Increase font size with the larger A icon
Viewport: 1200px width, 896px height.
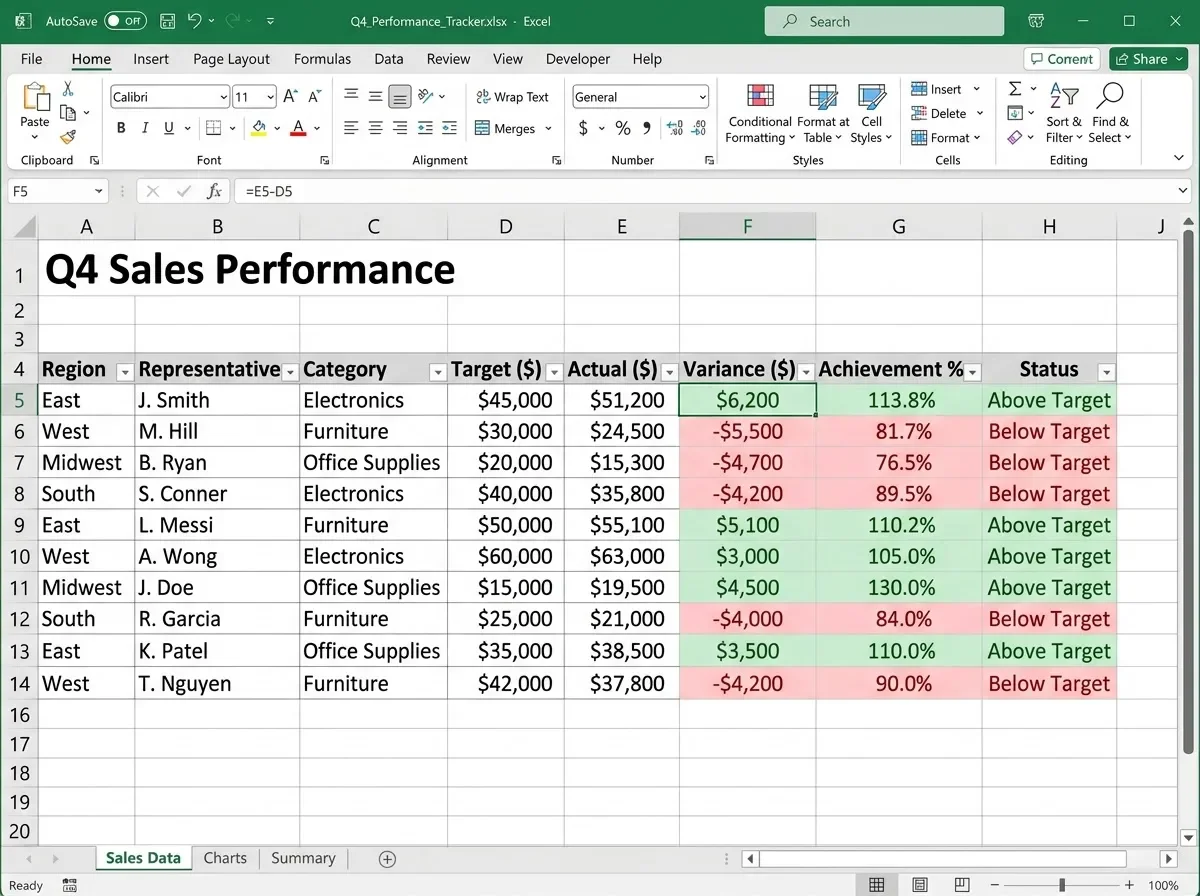[290, 97]
